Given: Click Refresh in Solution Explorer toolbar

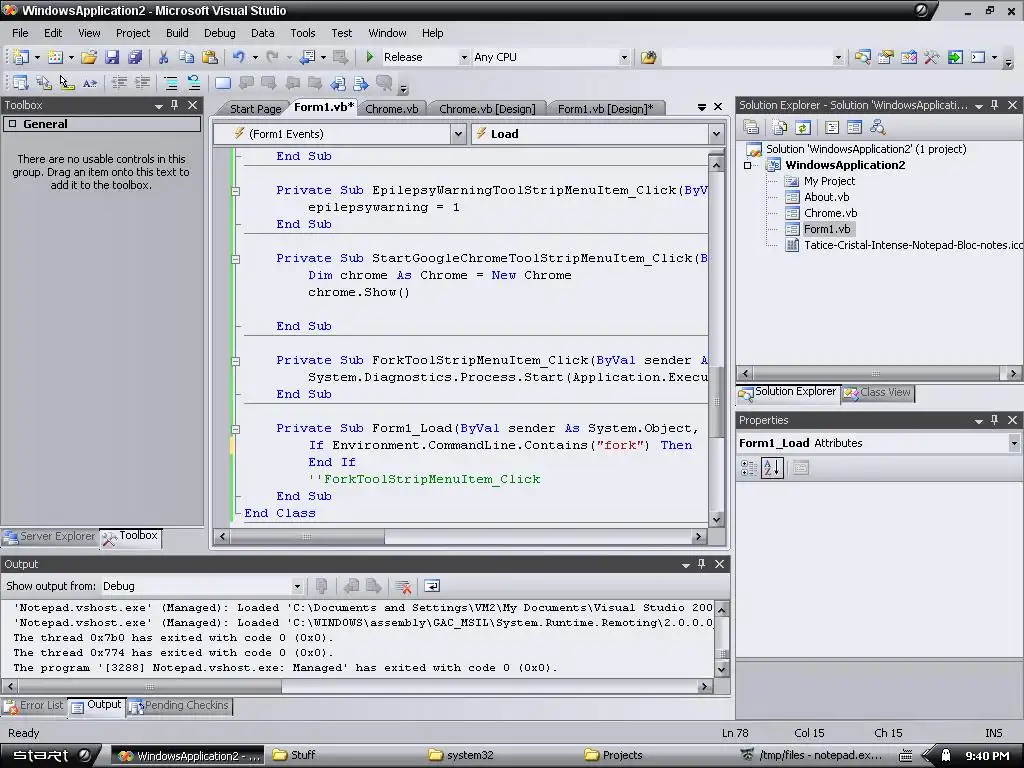Looking at the screenshot, I should 803,127.
